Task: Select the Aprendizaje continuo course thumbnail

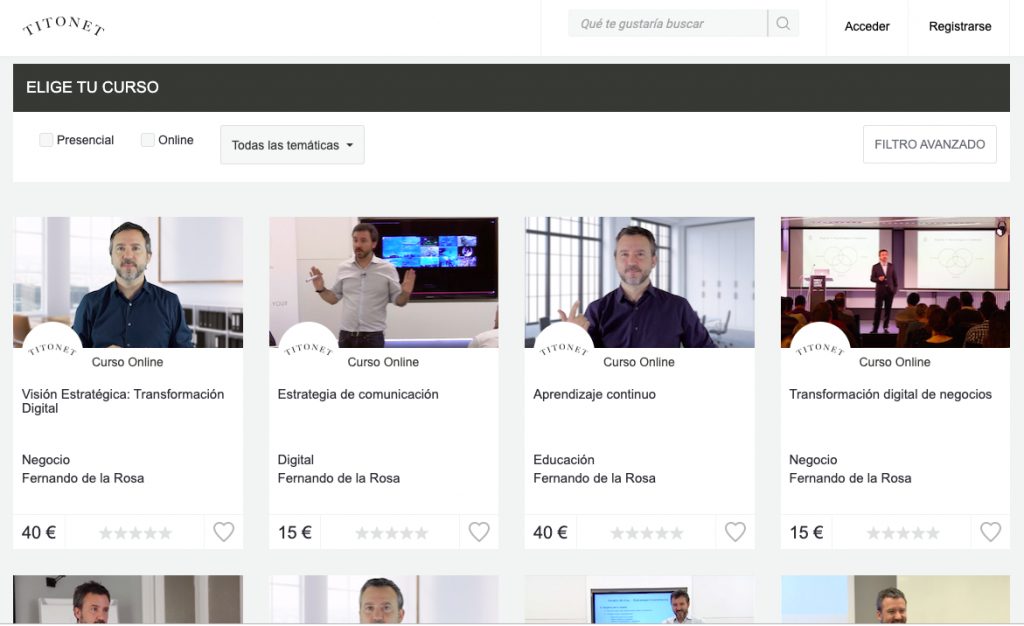Action: pos(639,282)
